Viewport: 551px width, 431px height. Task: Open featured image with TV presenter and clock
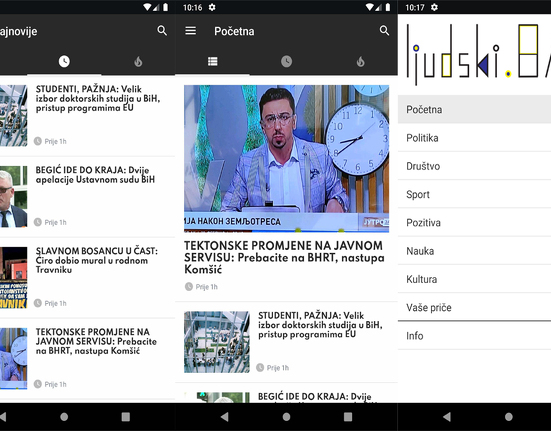(x=286, y=158)
